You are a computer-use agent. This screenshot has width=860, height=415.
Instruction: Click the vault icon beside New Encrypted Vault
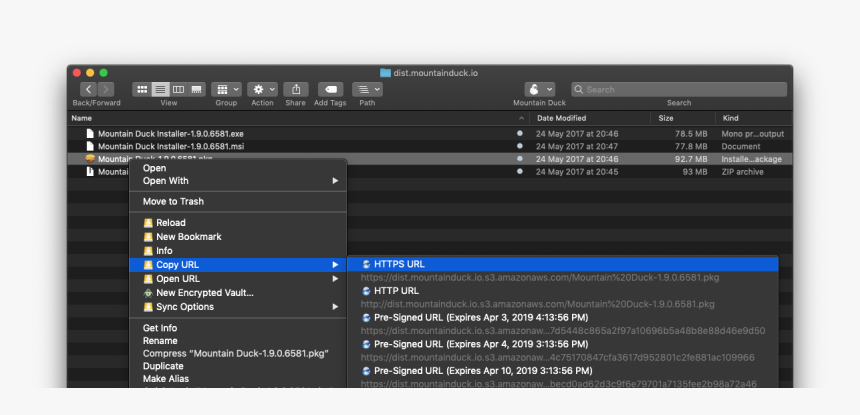coord(148,293)
